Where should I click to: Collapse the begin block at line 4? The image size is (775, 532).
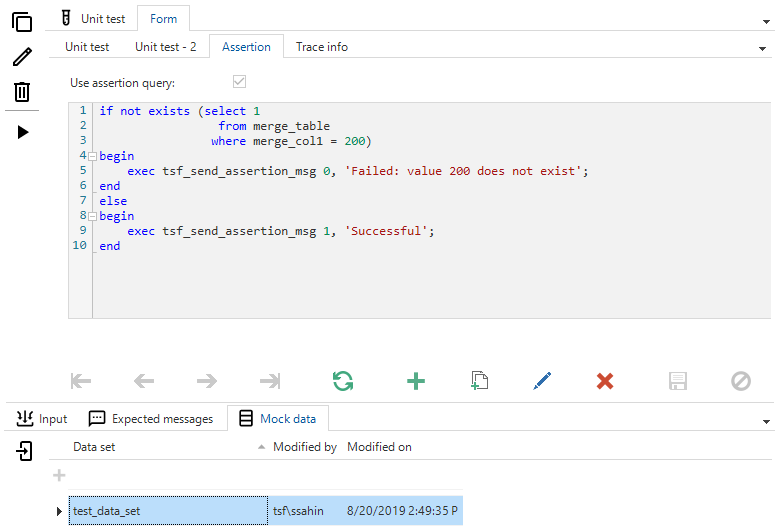click(x=92, y=156)
